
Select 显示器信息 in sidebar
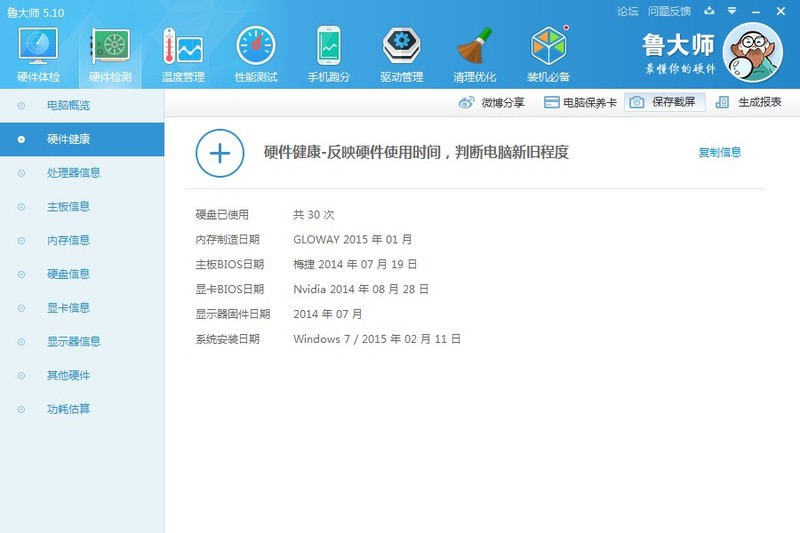pyautogui.click(x=82, y=341)
